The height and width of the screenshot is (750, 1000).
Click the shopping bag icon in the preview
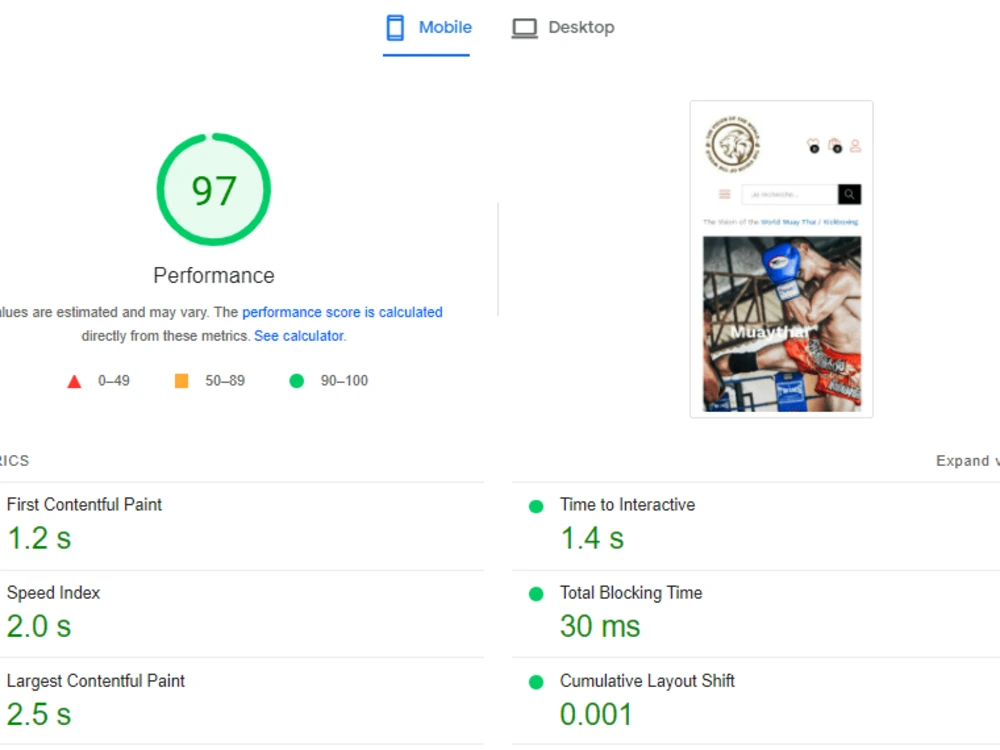click(835, 145)
